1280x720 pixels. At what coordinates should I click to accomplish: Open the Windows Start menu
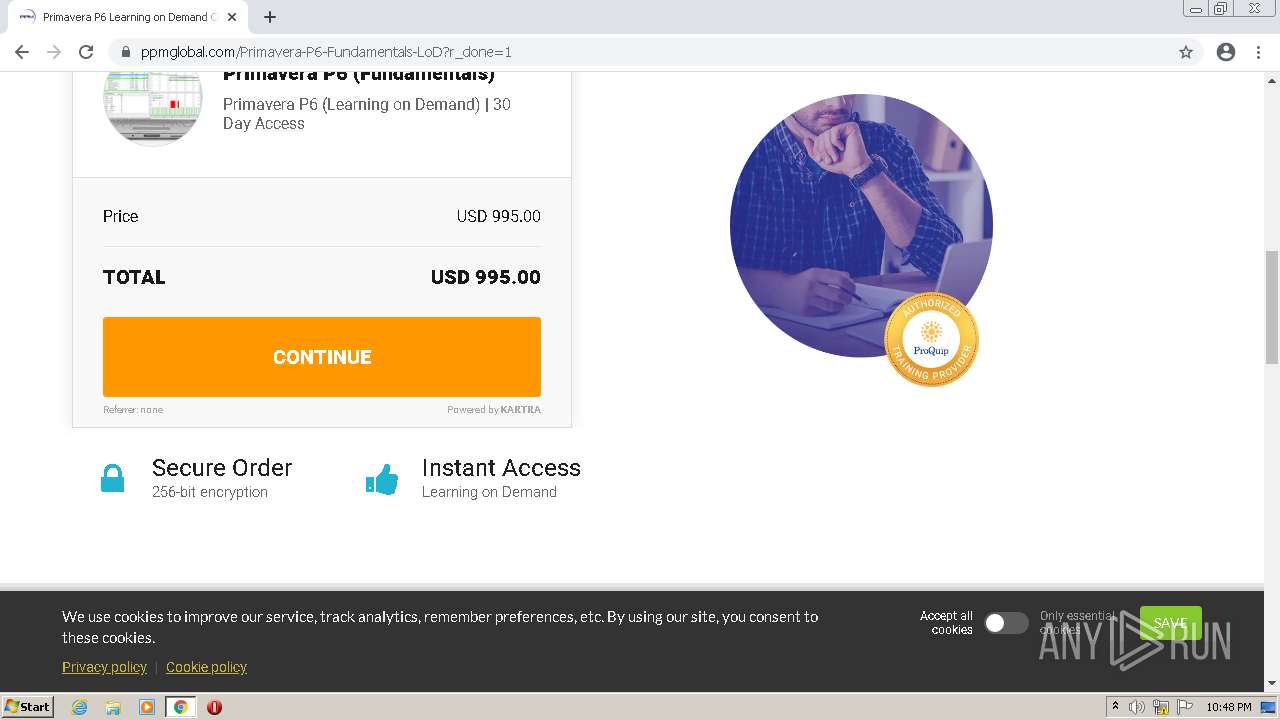pos(28,707)
